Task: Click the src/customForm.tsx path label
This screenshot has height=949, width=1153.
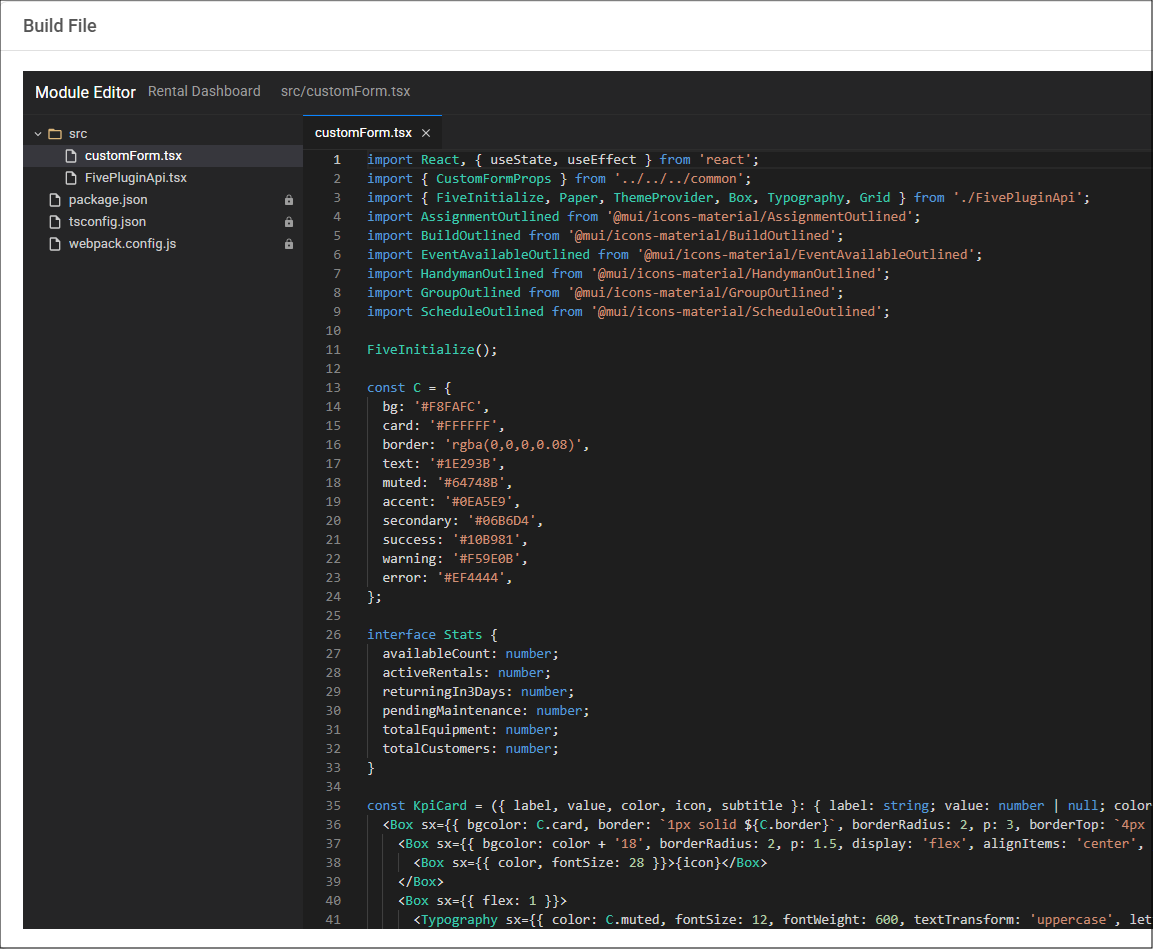Action: point(346,91)
